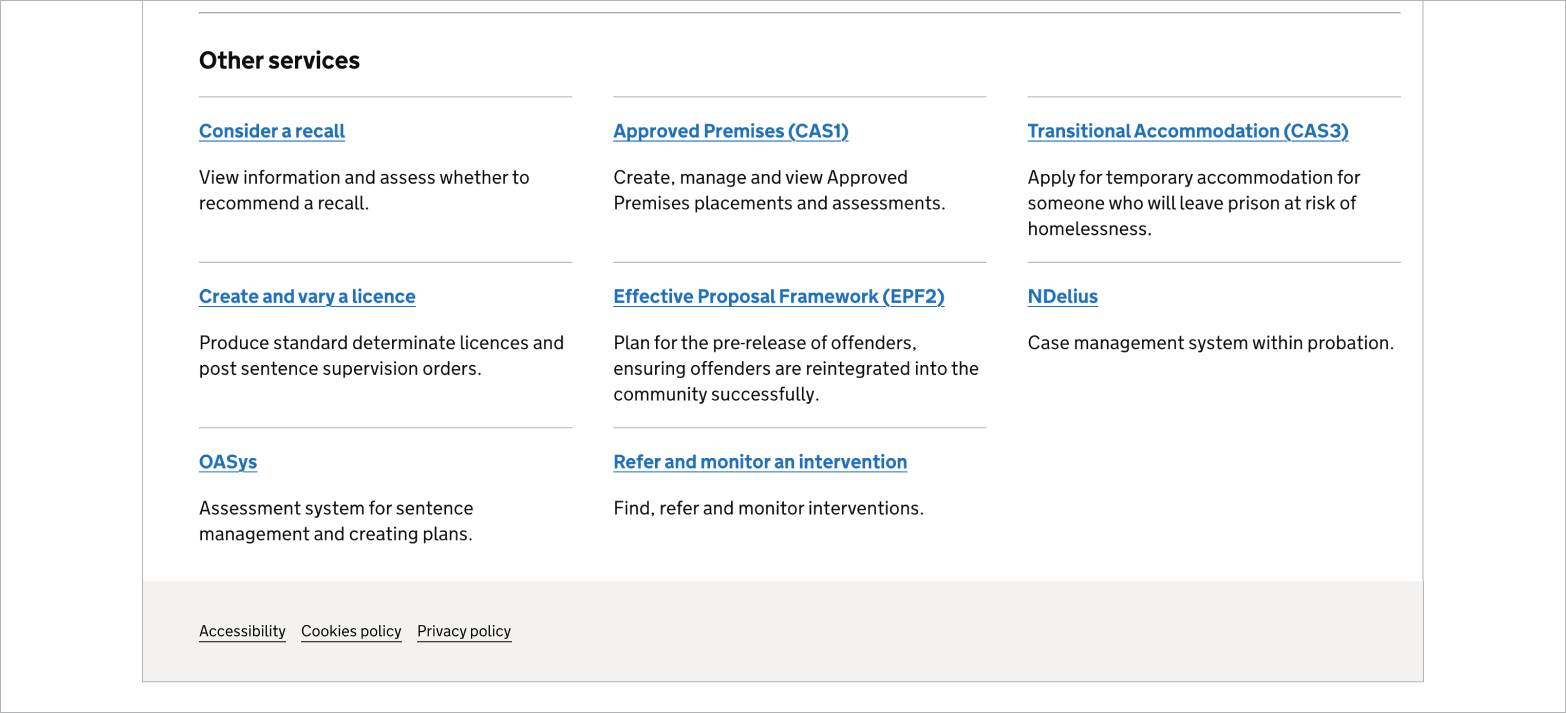
Task: Launch the licence production service
Action: pyautogui.click(x=306, y=296)
